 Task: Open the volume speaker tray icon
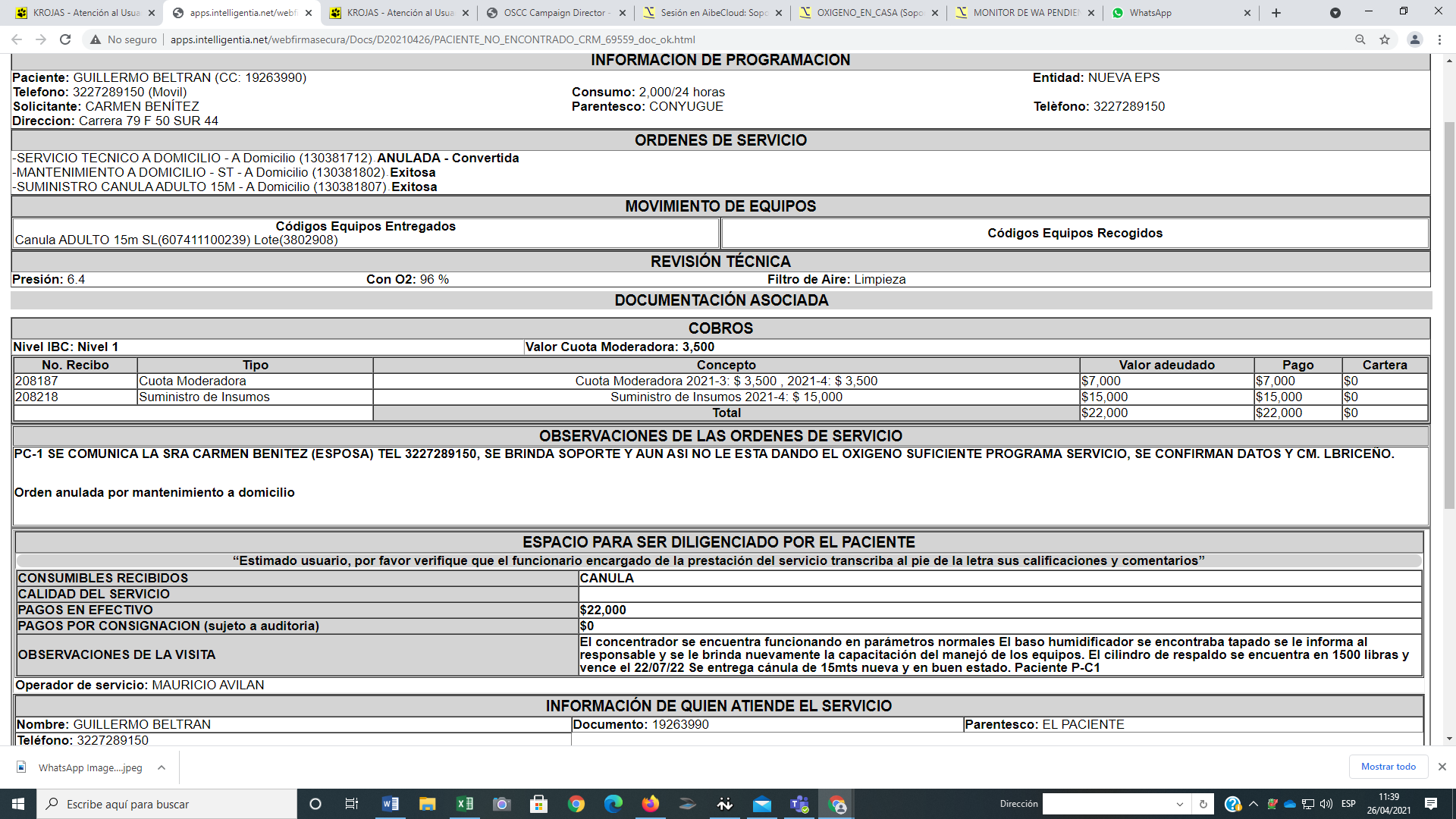point(1326,804)
